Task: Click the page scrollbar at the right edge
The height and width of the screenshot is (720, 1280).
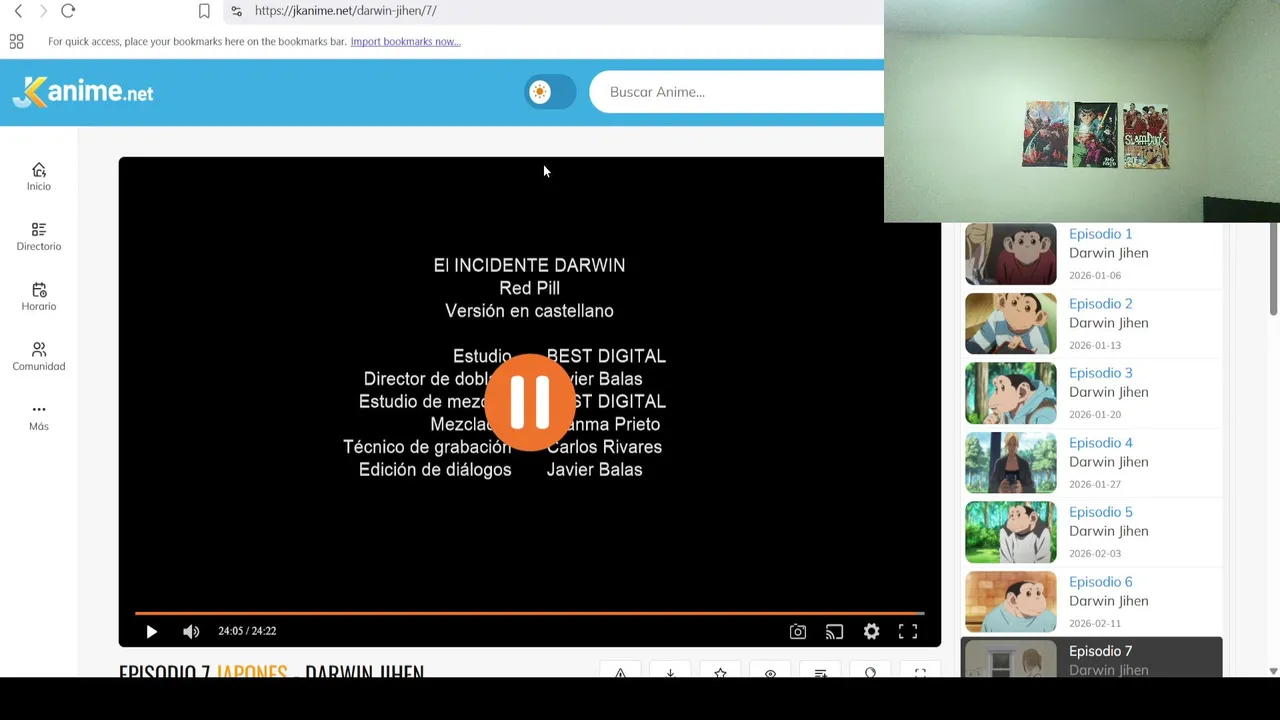Action: 1273,270
